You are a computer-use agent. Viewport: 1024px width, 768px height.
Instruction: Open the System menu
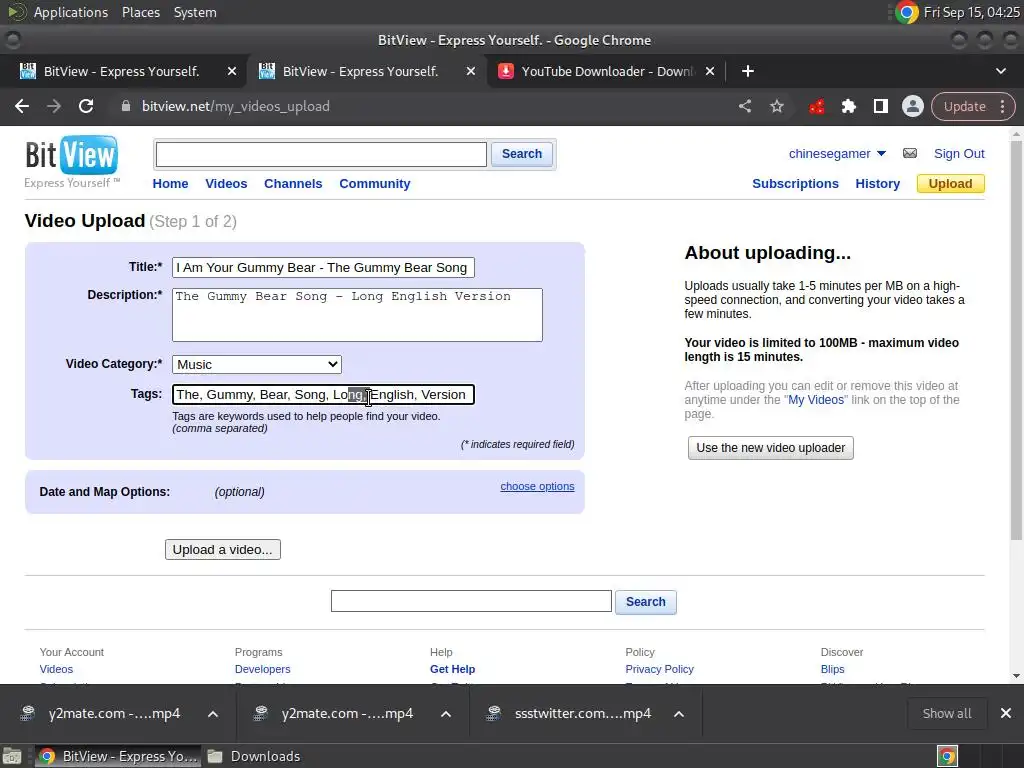(x=195, y=12)
